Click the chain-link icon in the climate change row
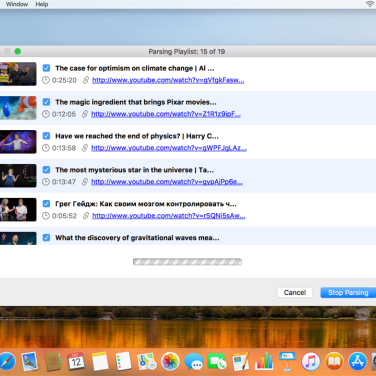 tap(86, 80)
